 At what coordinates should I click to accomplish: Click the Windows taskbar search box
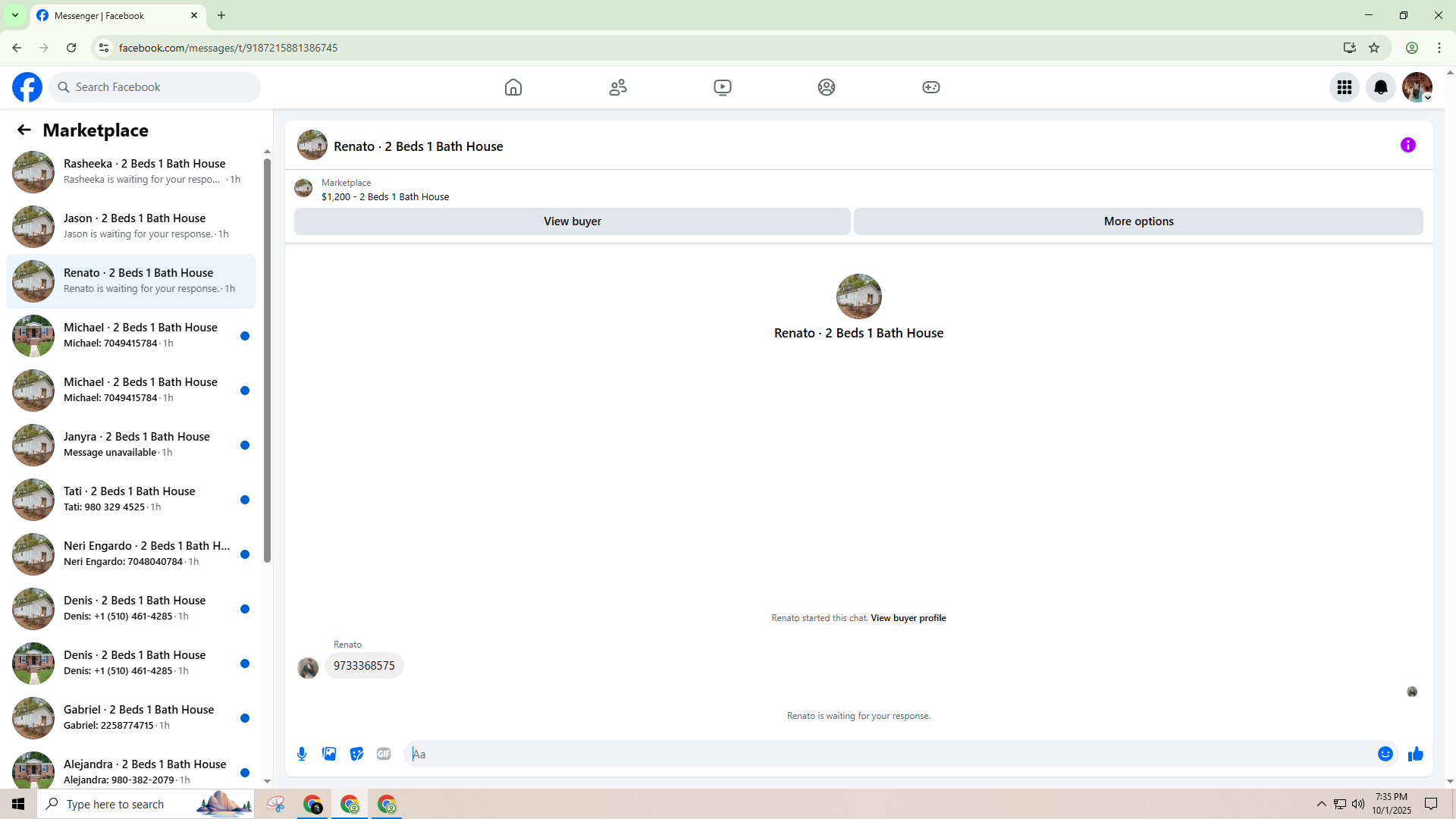pos(146,804)
